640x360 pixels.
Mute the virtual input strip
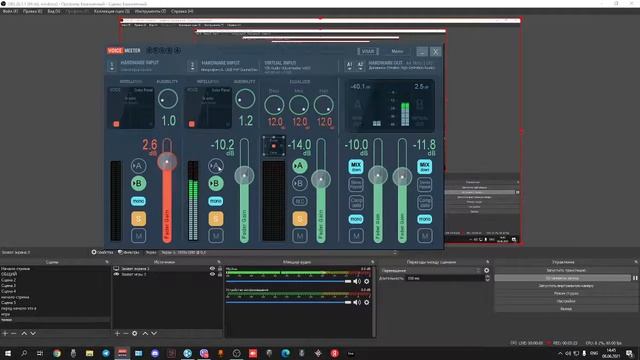point(300,236)
